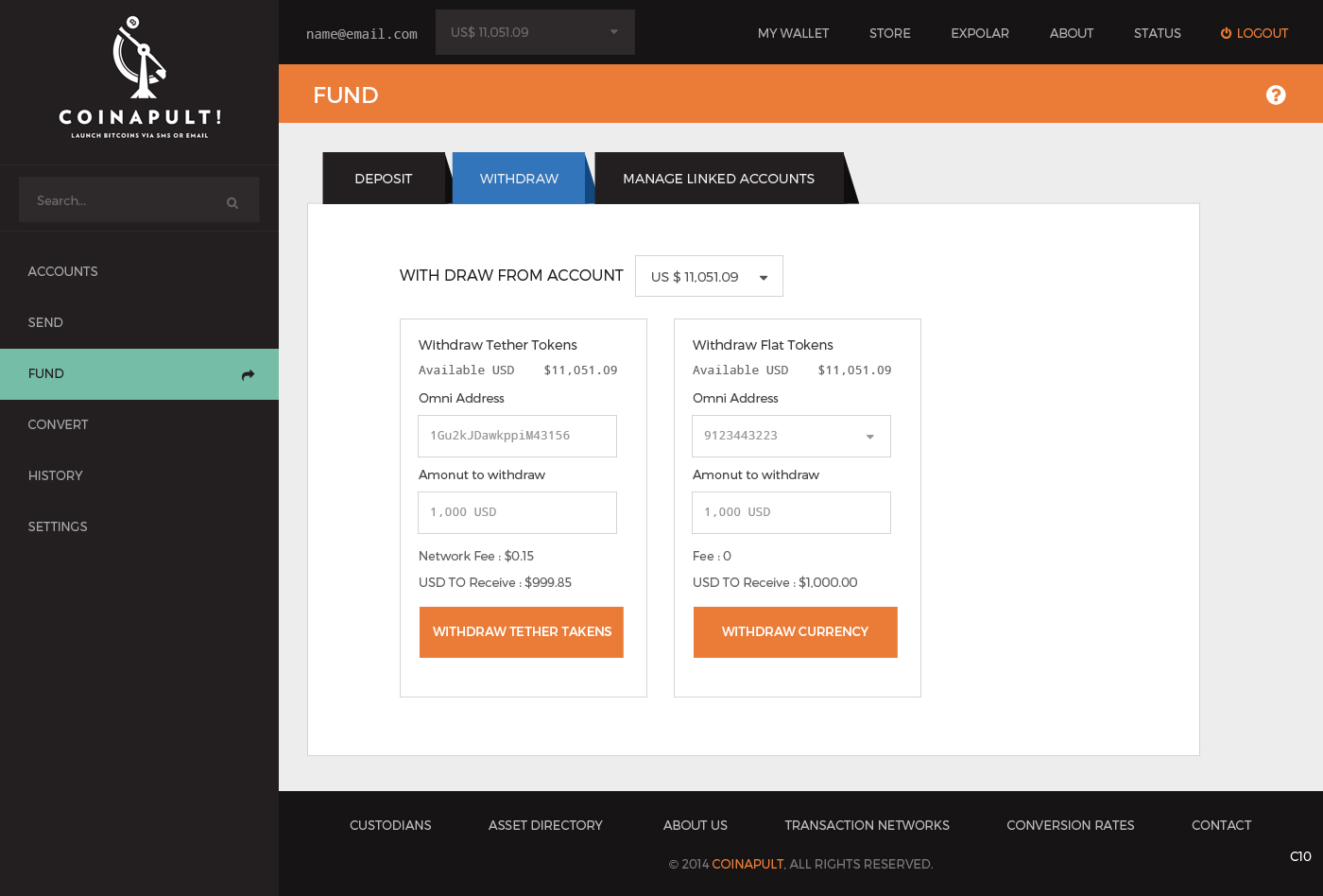Click name@email.com in header

click(x=362, y=34)
